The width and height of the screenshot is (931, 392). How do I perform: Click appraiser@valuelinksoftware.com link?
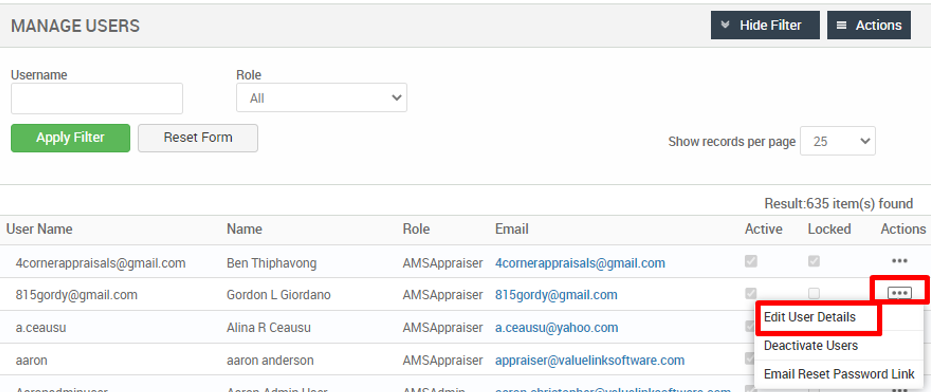click(x=590, y=360)
